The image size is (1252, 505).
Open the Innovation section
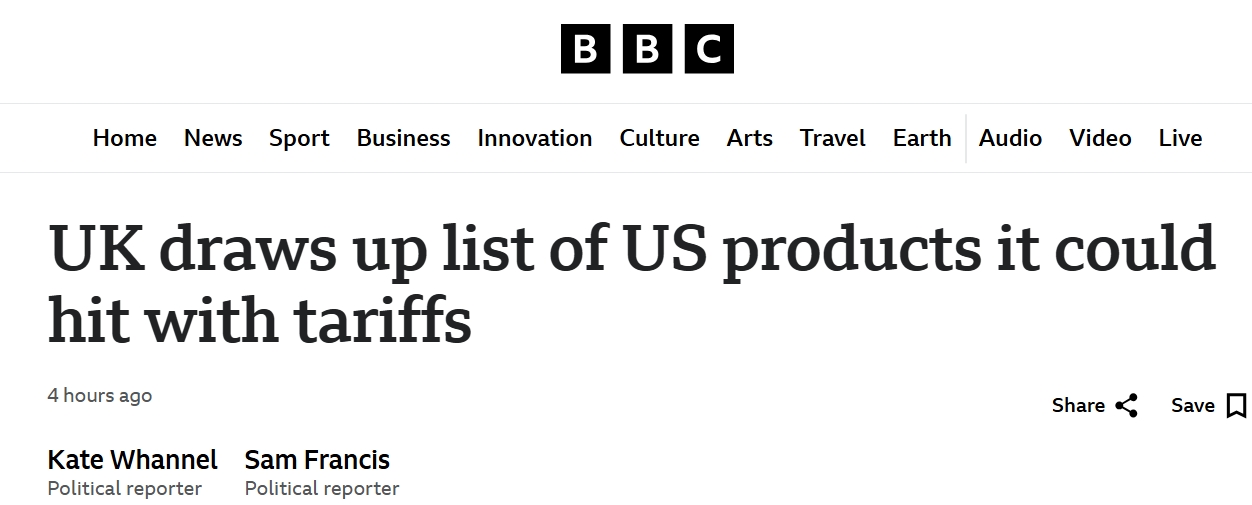click(x=535, y=138)
